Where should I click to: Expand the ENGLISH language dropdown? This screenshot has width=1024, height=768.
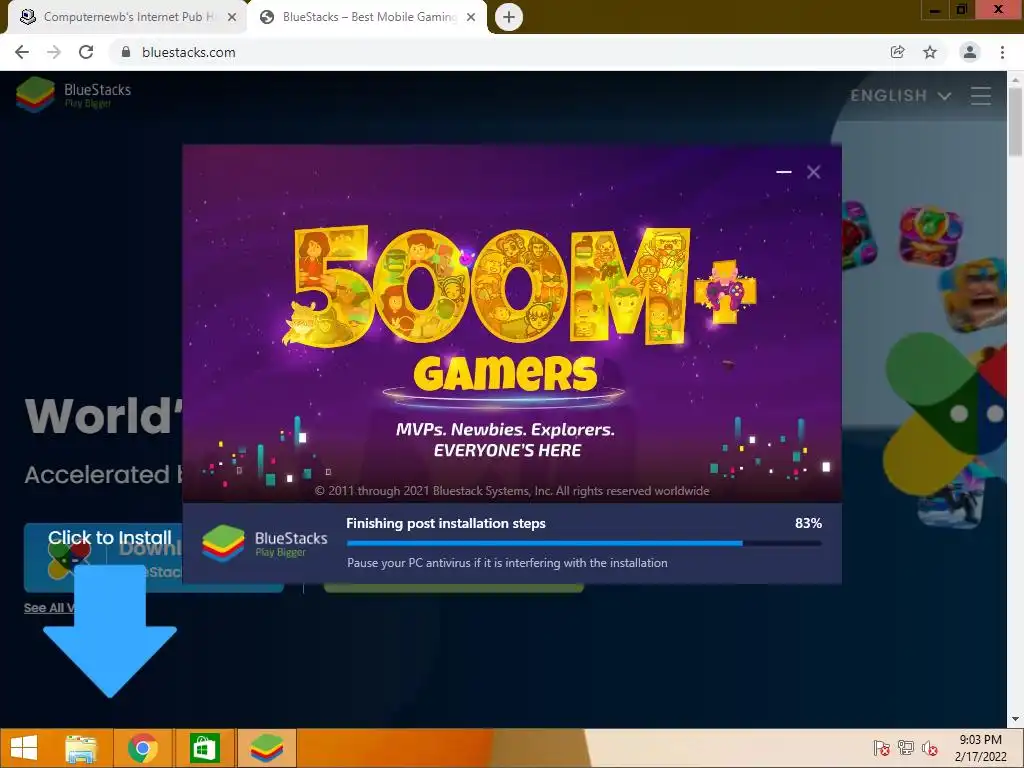(900, 96)
